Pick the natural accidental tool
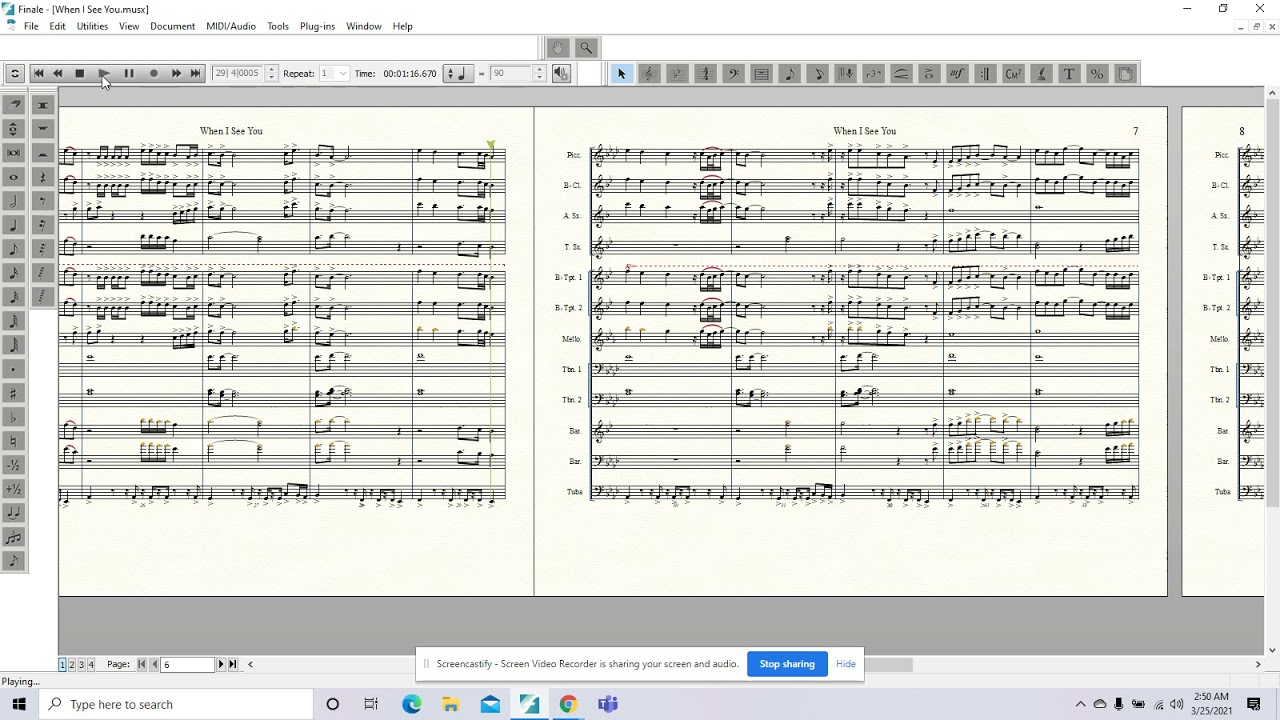 point(14,440)
